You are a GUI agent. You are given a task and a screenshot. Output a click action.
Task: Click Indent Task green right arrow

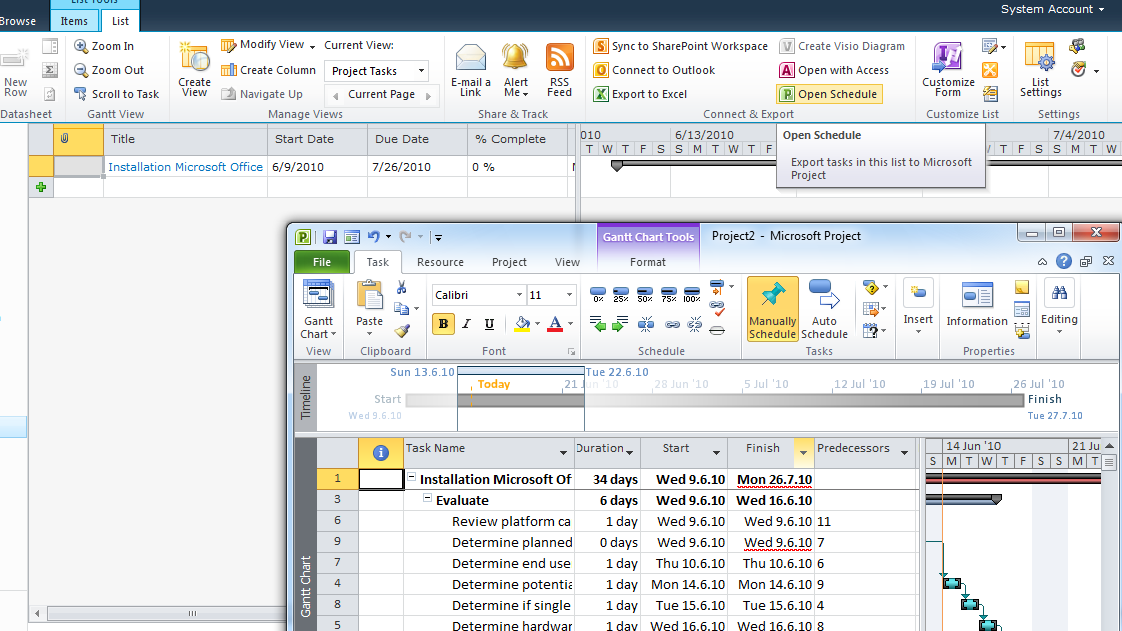[x=620, y=325]
